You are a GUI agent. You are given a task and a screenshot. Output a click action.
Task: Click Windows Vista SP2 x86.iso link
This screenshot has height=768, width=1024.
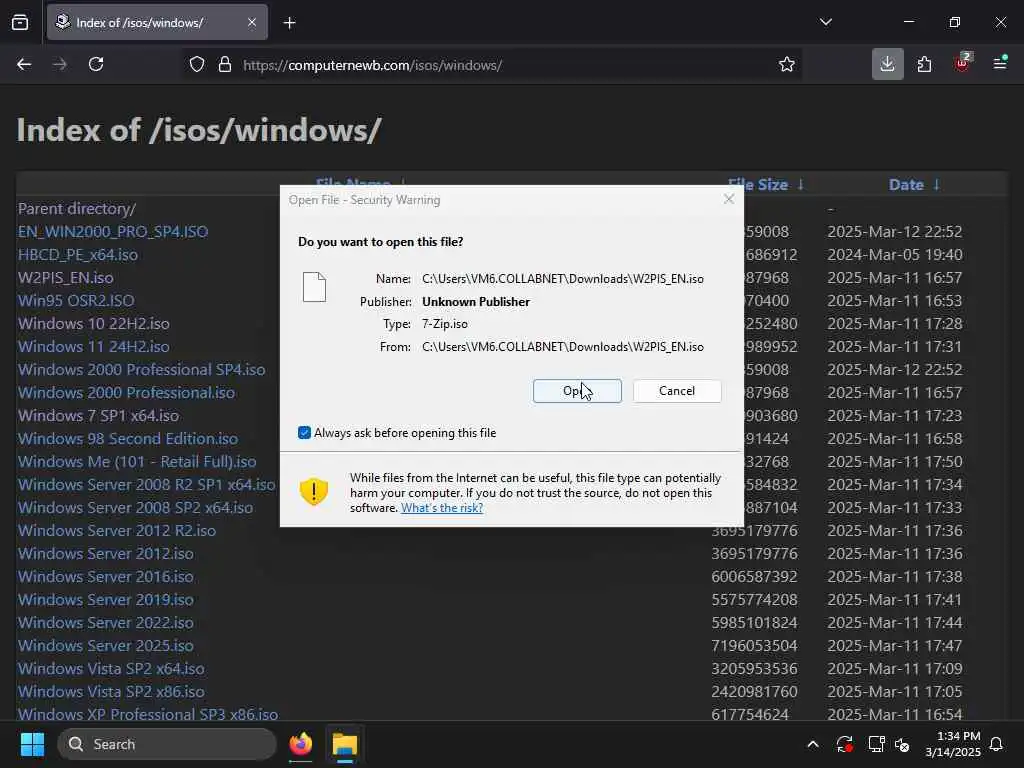pos(111,691)
